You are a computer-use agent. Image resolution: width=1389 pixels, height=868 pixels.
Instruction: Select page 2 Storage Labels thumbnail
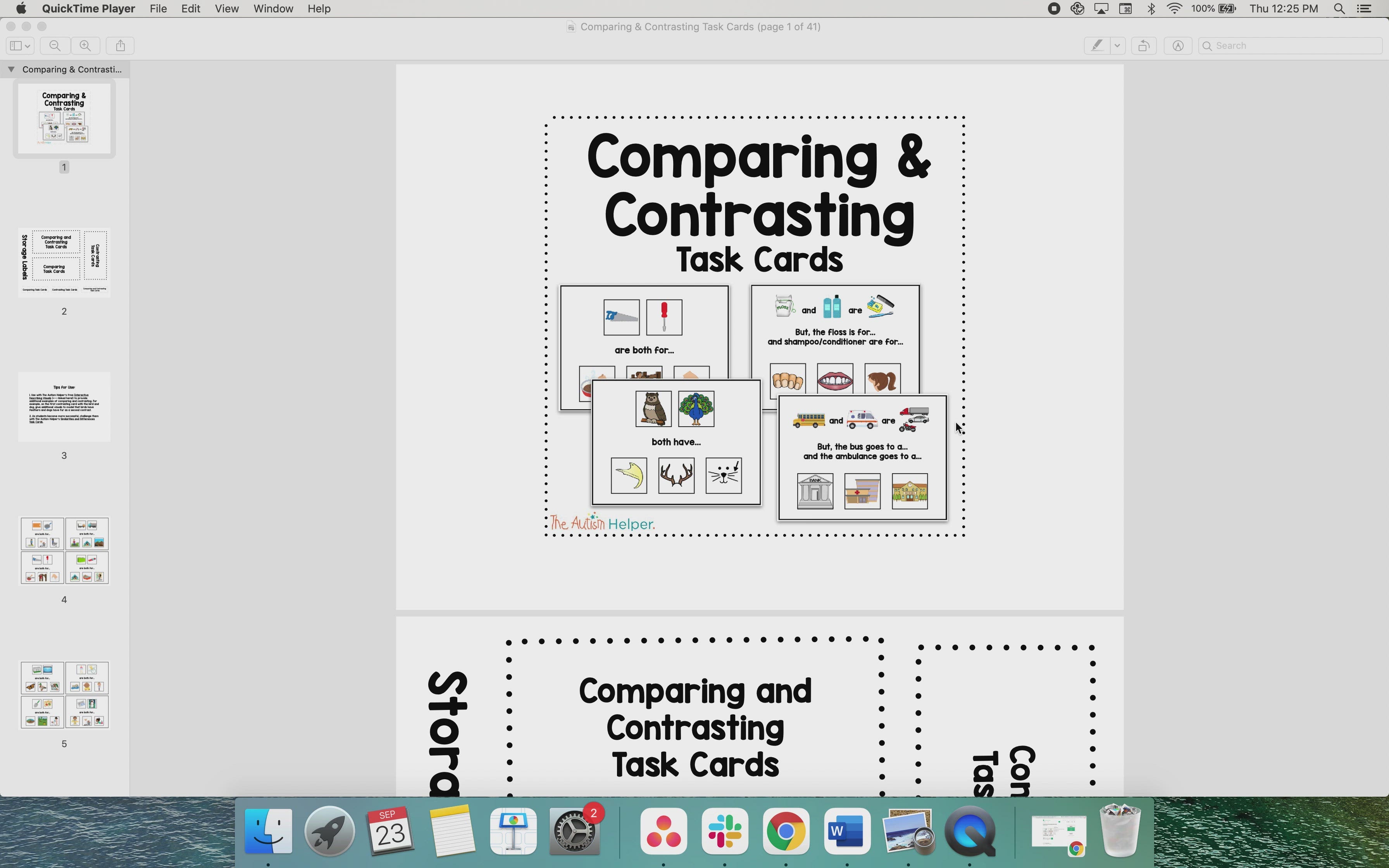click(64, 263)
